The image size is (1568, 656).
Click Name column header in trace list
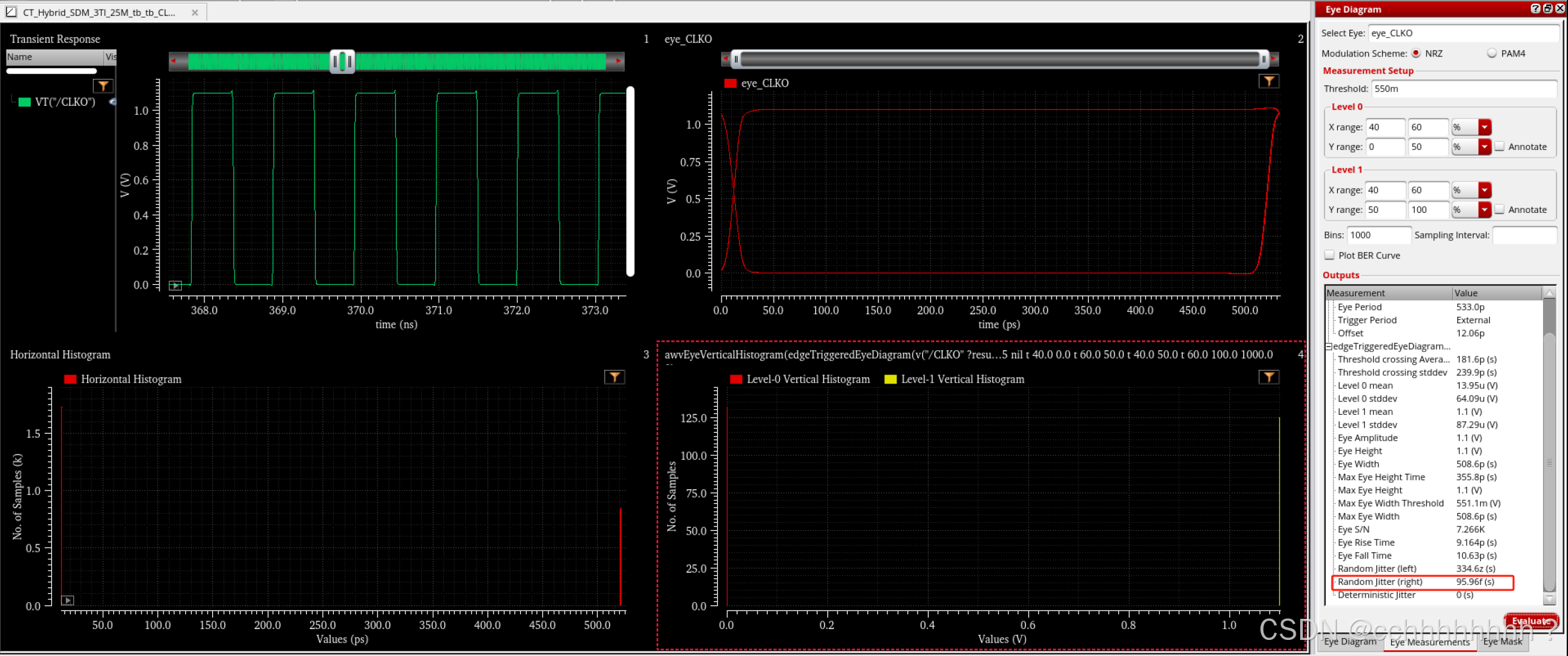point(54,57)
